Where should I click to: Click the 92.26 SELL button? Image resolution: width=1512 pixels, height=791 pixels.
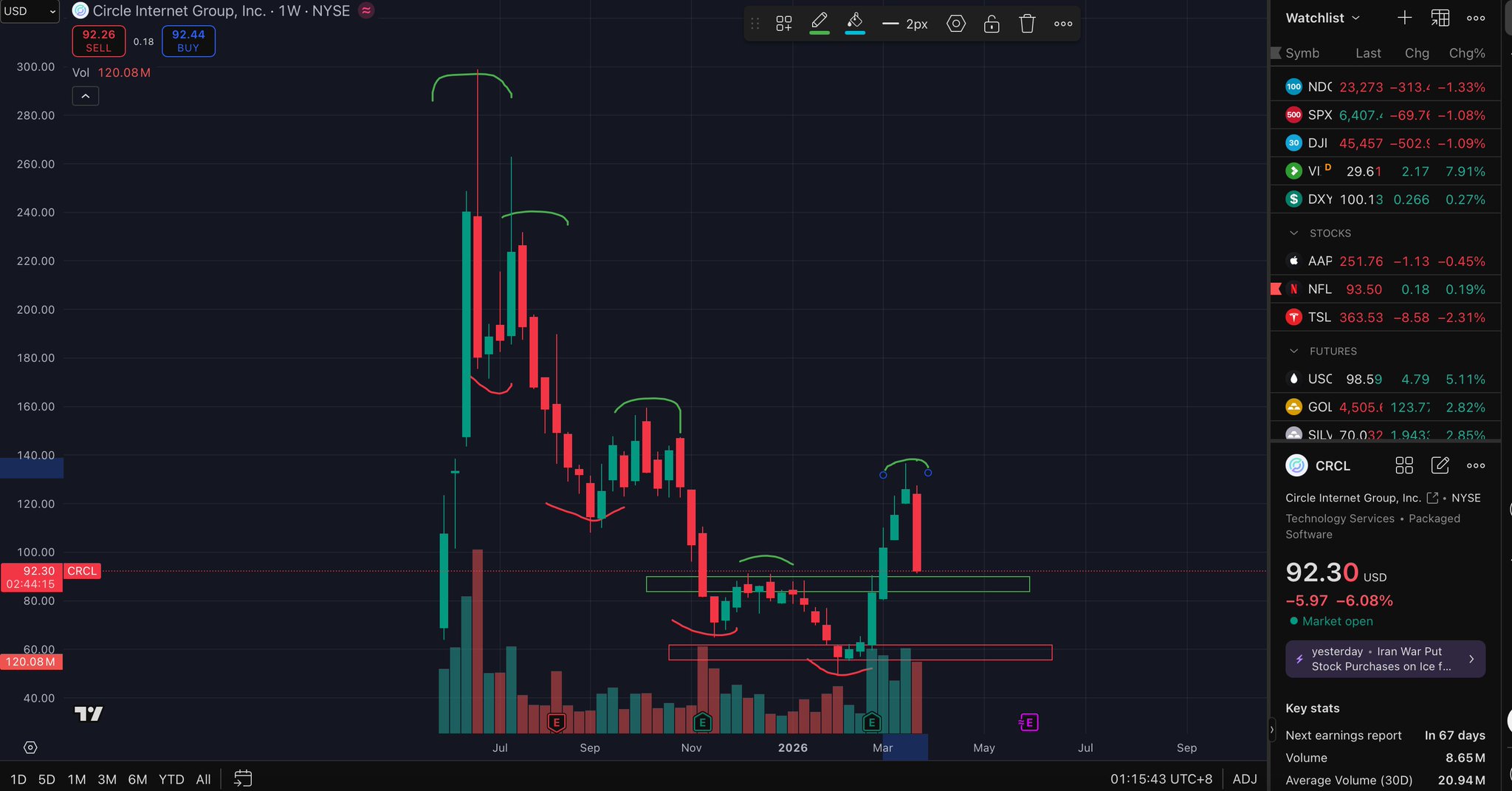point(98,41)
